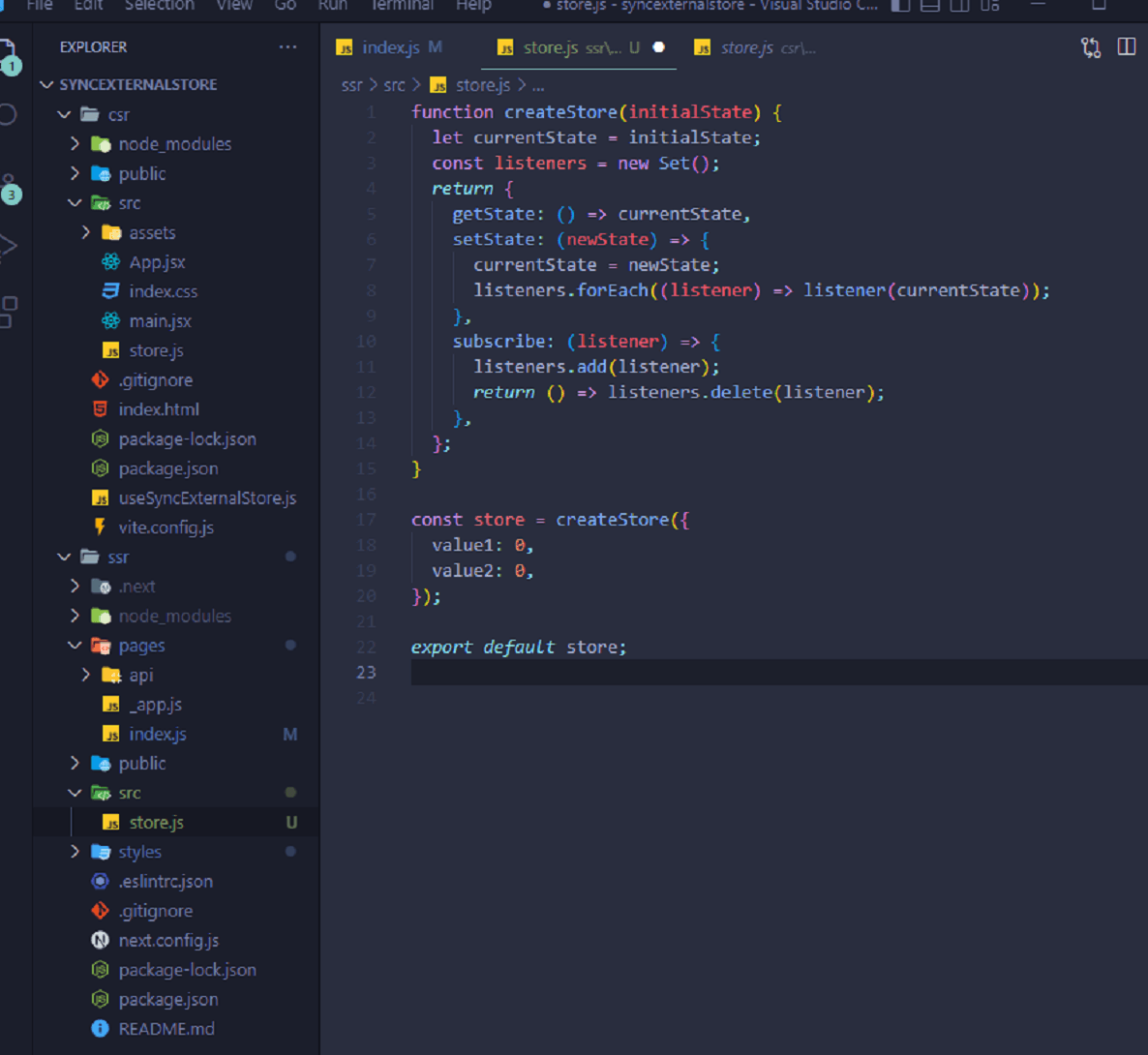Open next.config.js from the file tree

pos(168,941)
